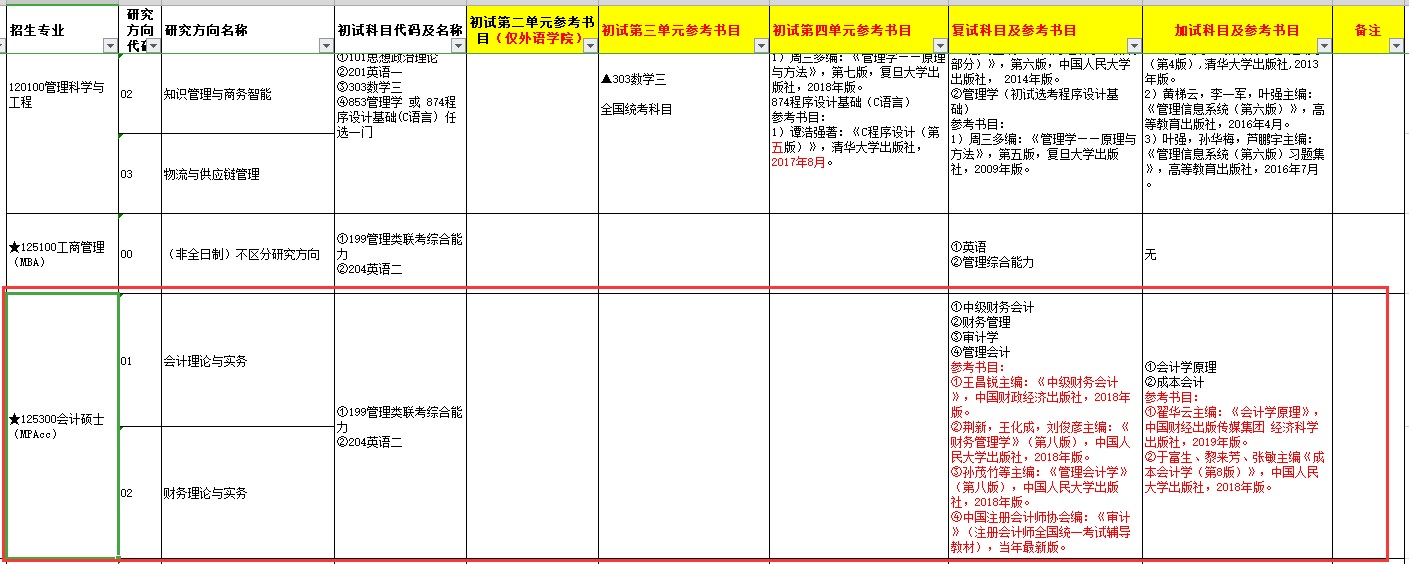
Task: Select the 会计理论与实务 direction cell
Action: (248, 360)
